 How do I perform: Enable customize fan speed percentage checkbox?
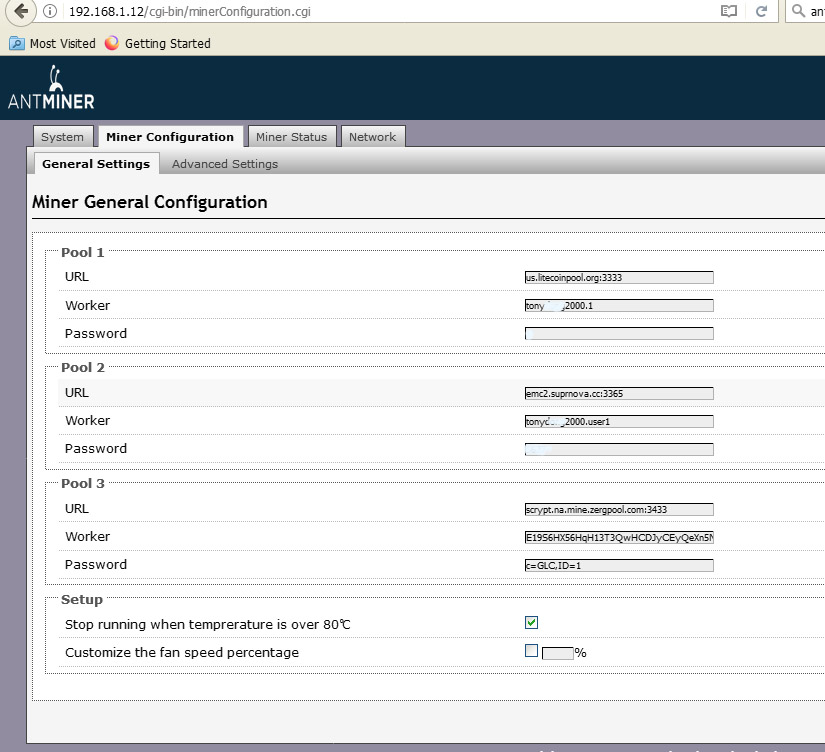(532, 651)
